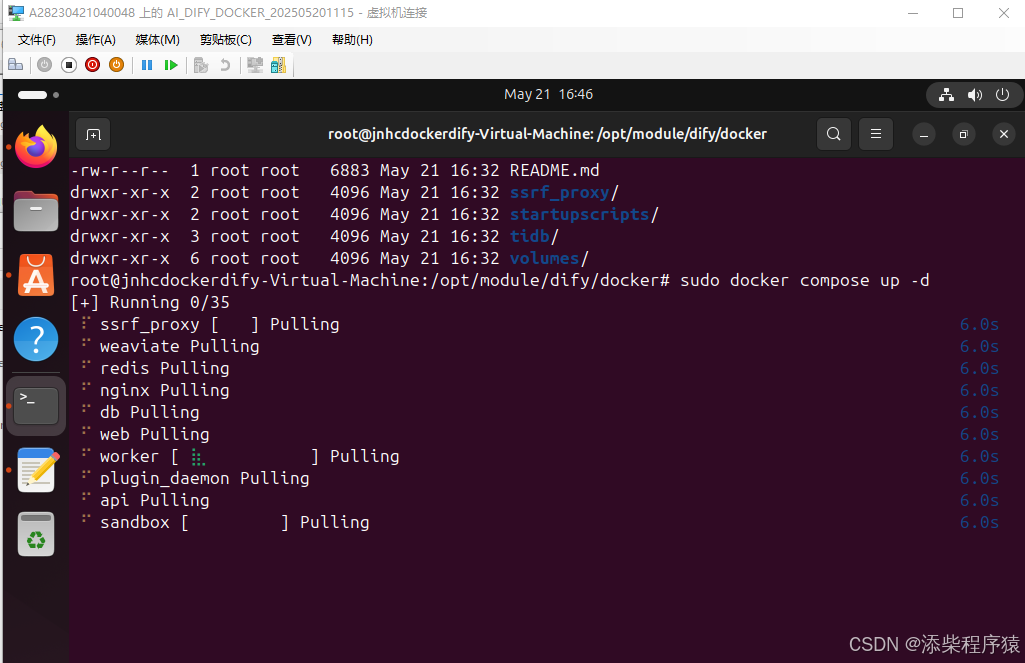The image size is (1025, 663).
Task: Open Firefox from the Ubuntu dock
Action: pyautogui.click(x=36, y=147)
